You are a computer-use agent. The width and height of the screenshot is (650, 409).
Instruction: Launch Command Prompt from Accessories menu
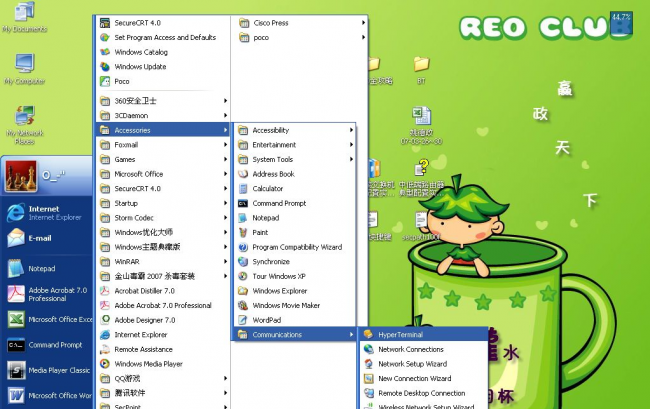point(294,203)
